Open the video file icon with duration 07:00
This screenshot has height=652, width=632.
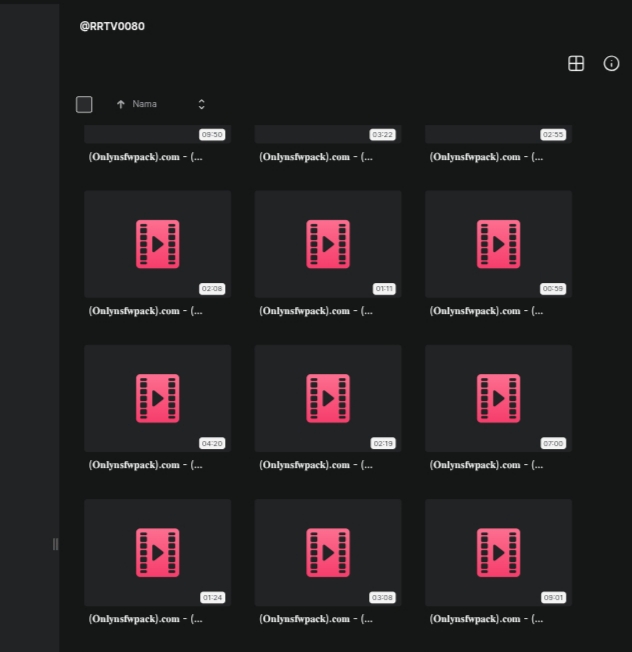pyautogui.click(x=498, y=398)
